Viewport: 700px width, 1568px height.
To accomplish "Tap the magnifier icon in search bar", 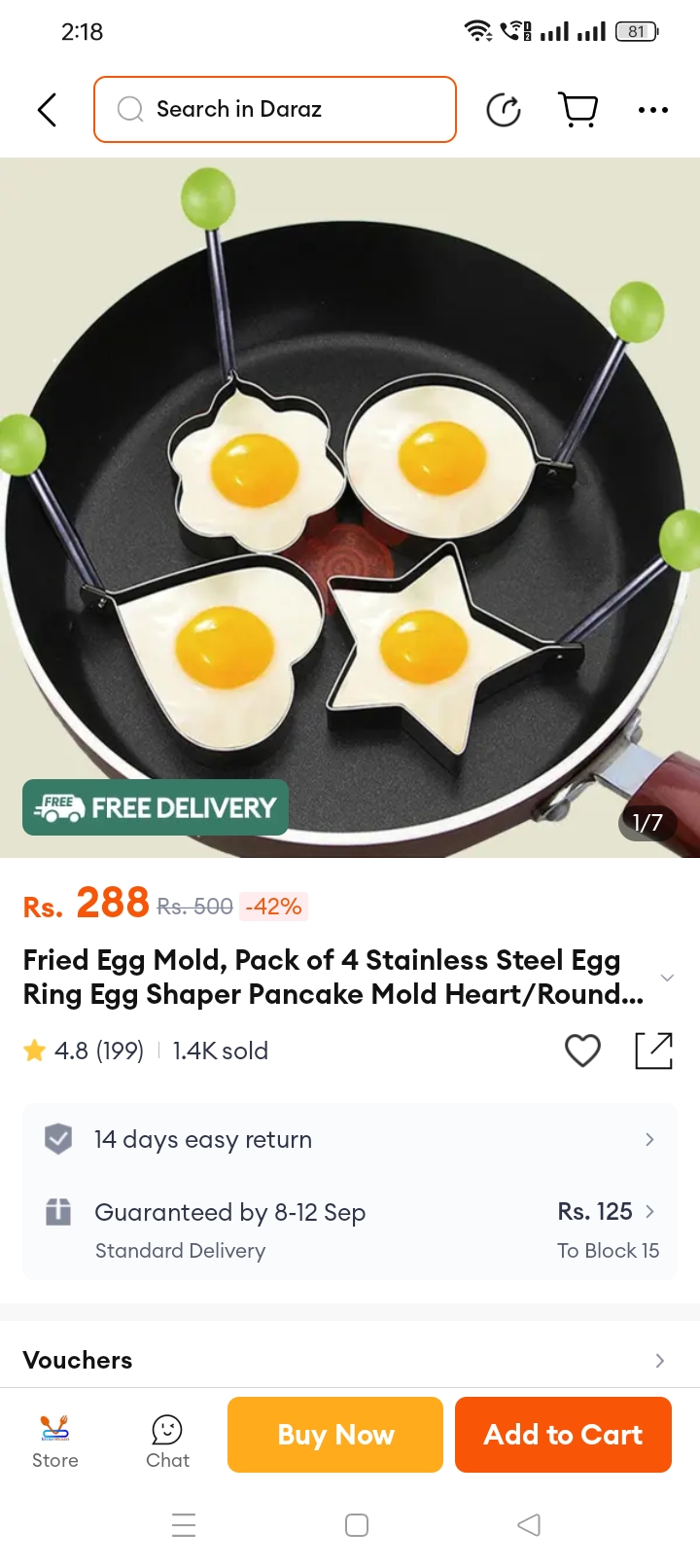I will click(130, 109).
